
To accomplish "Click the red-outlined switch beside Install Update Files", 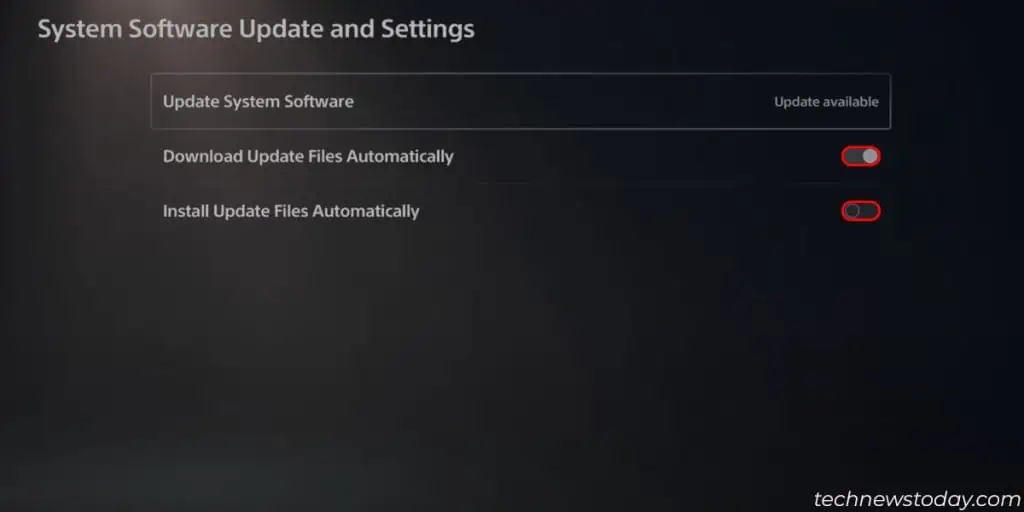I will [x=861, y=211].
